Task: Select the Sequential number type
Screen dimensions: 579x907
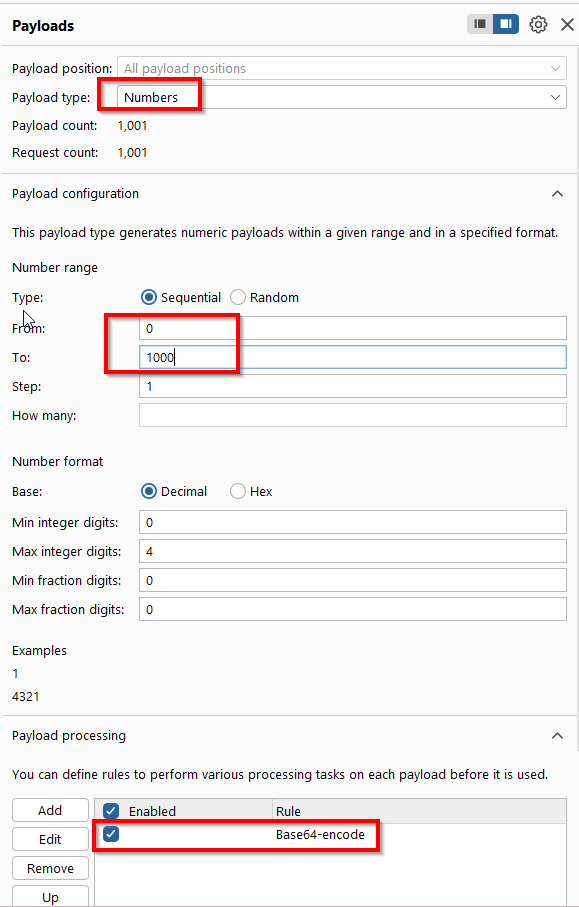Action: pos(180,297)
